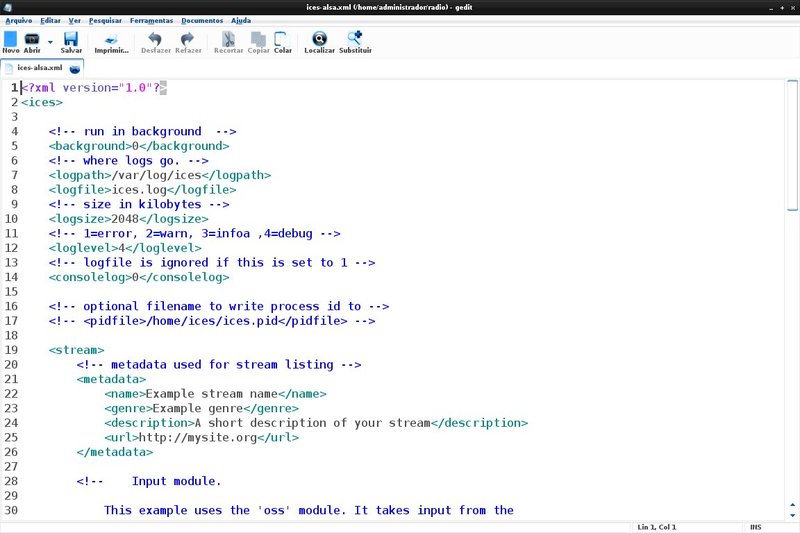The width and height of the screenshot is (800, 533).
Task: Open the Arquivo menu
Action: (x=19, y=20)
